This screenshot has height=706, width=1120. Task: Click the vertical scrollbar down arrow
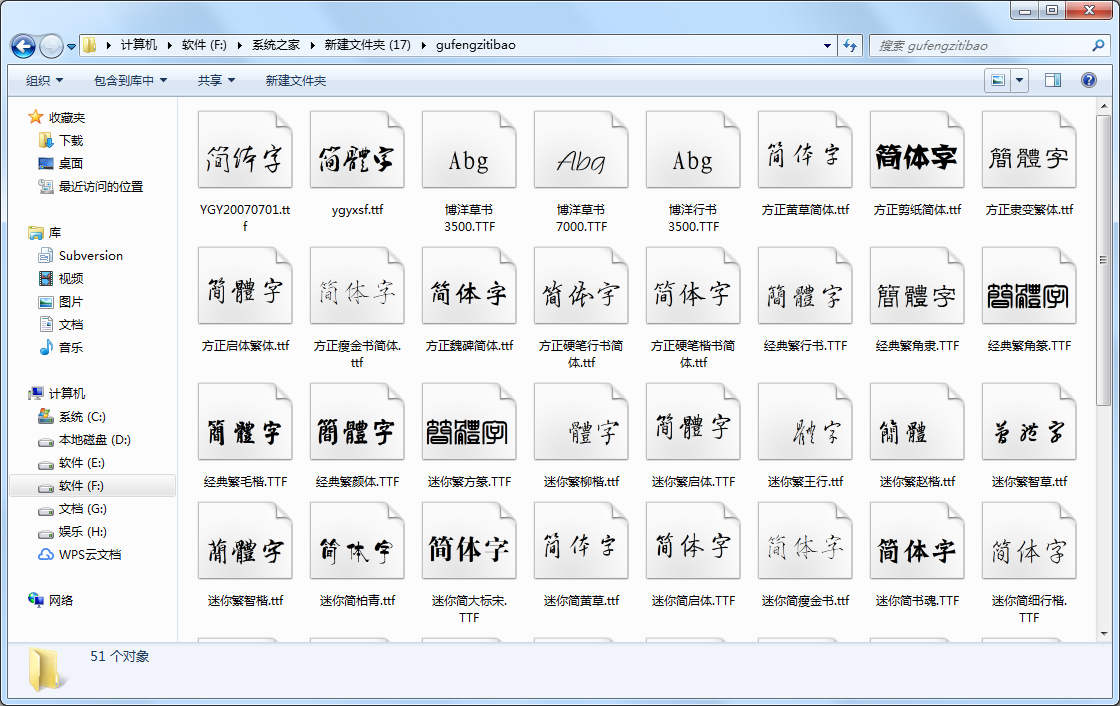1104,633
